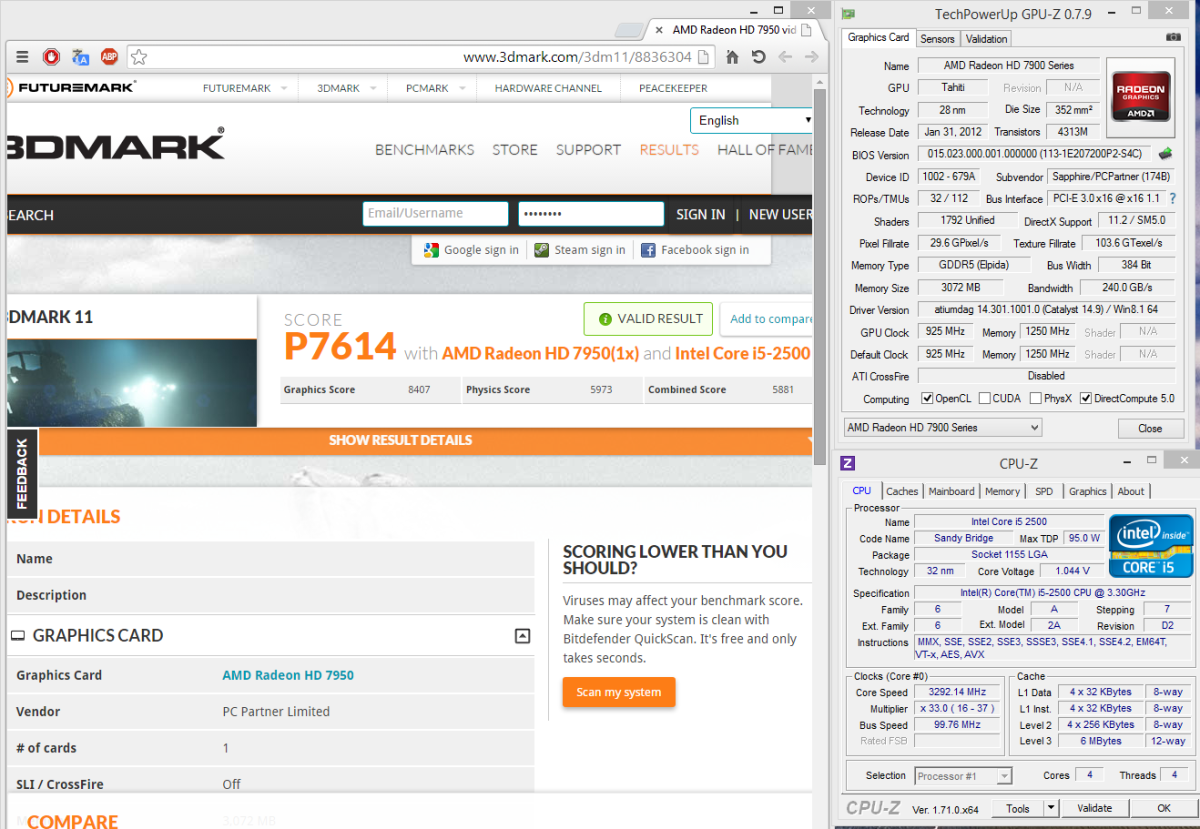
Task: Click the Intel Core i5 logo in CPU-Z
Action: coord(1151,546)
